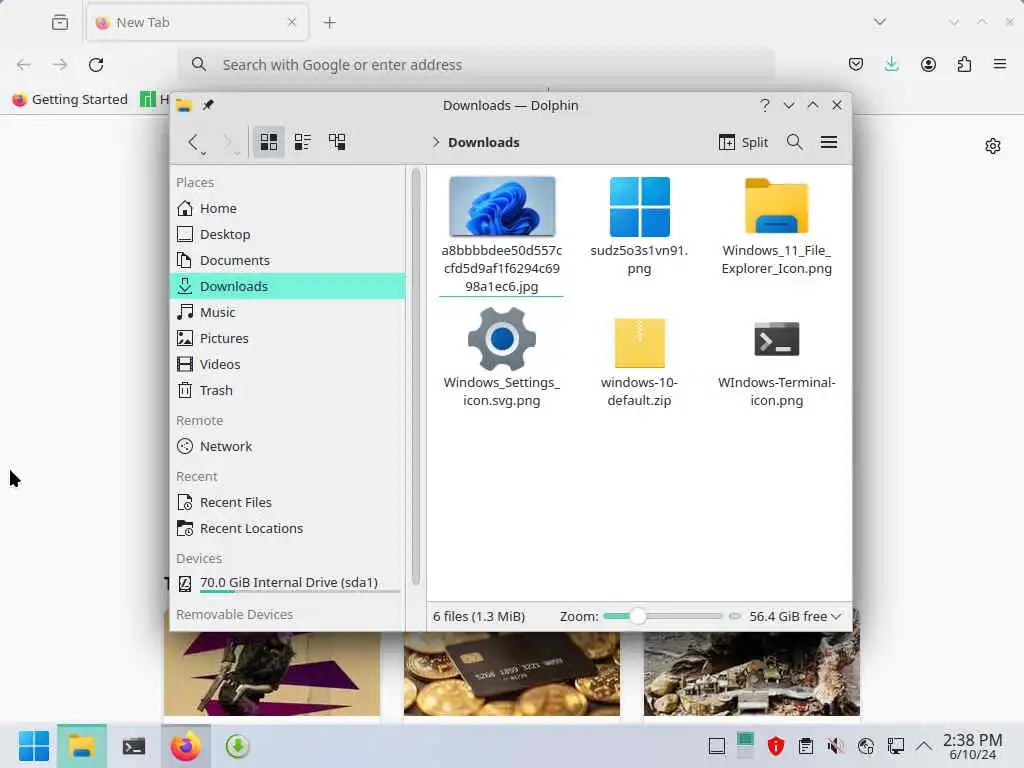Click the red shield tray icon
The height and width of the screenshot is (768, 1024).
coord(775,746)
